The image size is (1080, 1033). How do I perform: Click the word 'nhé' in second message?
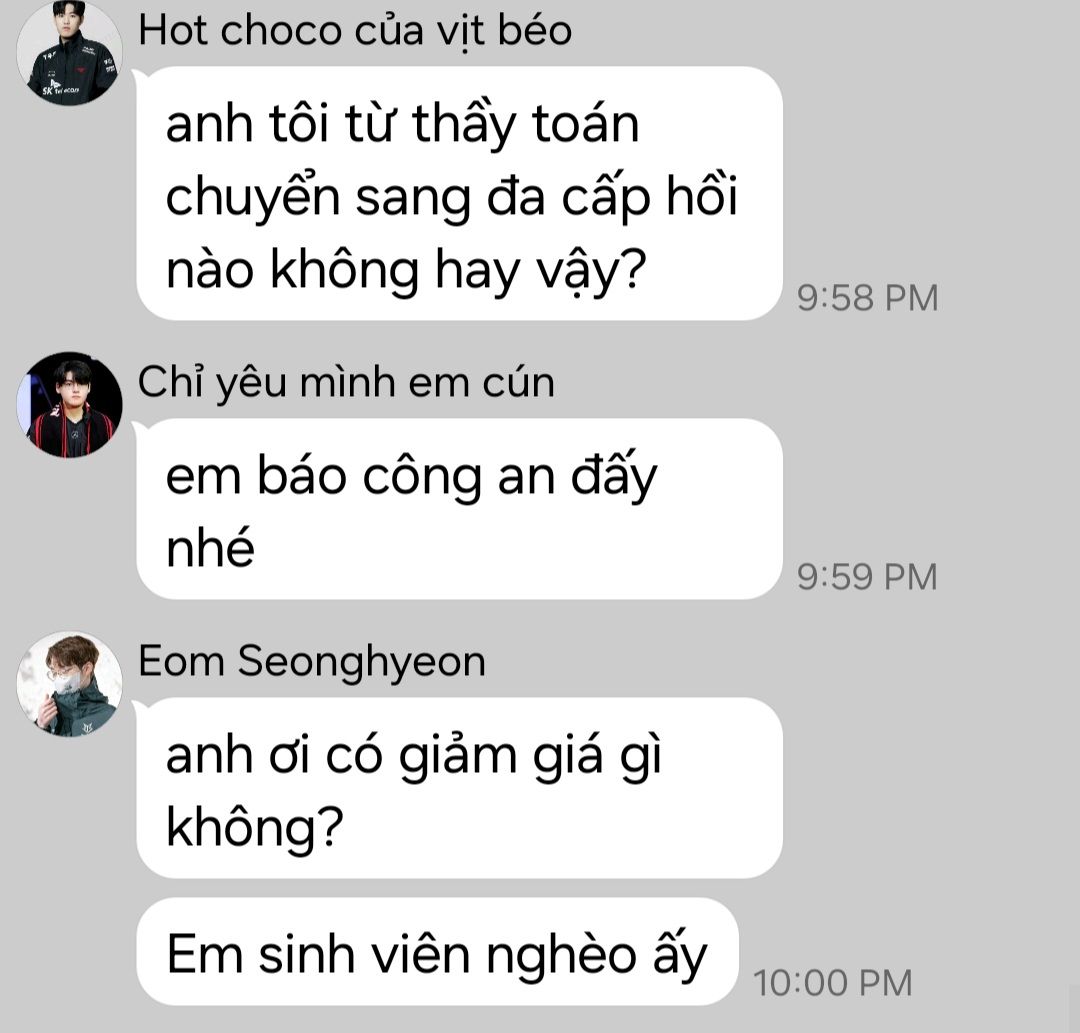click(x=210, y=548)
